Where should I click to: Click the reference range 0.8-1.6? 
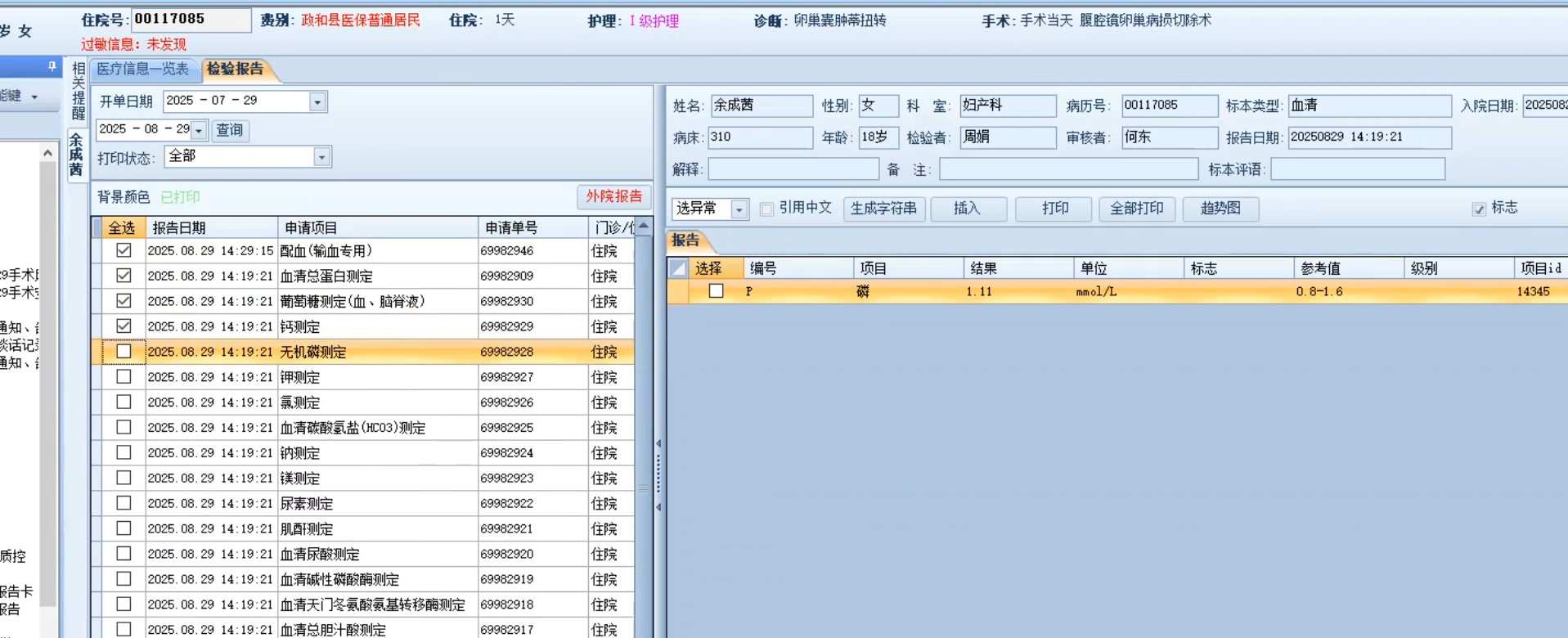tap(1319, 291)
